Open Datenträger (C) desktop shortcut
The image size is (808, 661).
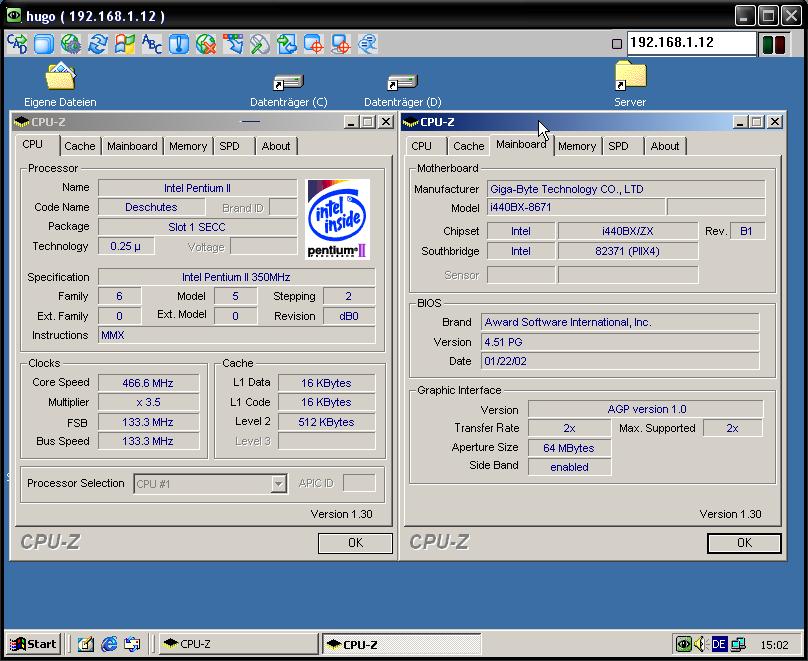(288, 84)
